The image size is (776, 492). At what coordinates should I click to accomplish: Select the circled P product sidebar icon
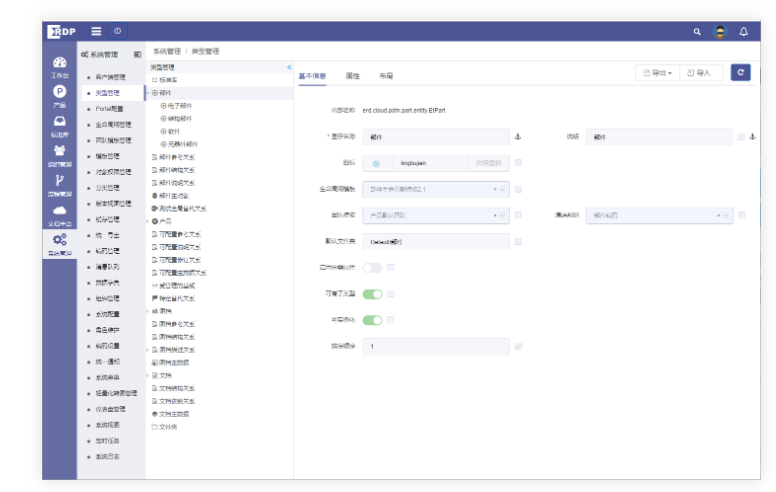point(59,92)
